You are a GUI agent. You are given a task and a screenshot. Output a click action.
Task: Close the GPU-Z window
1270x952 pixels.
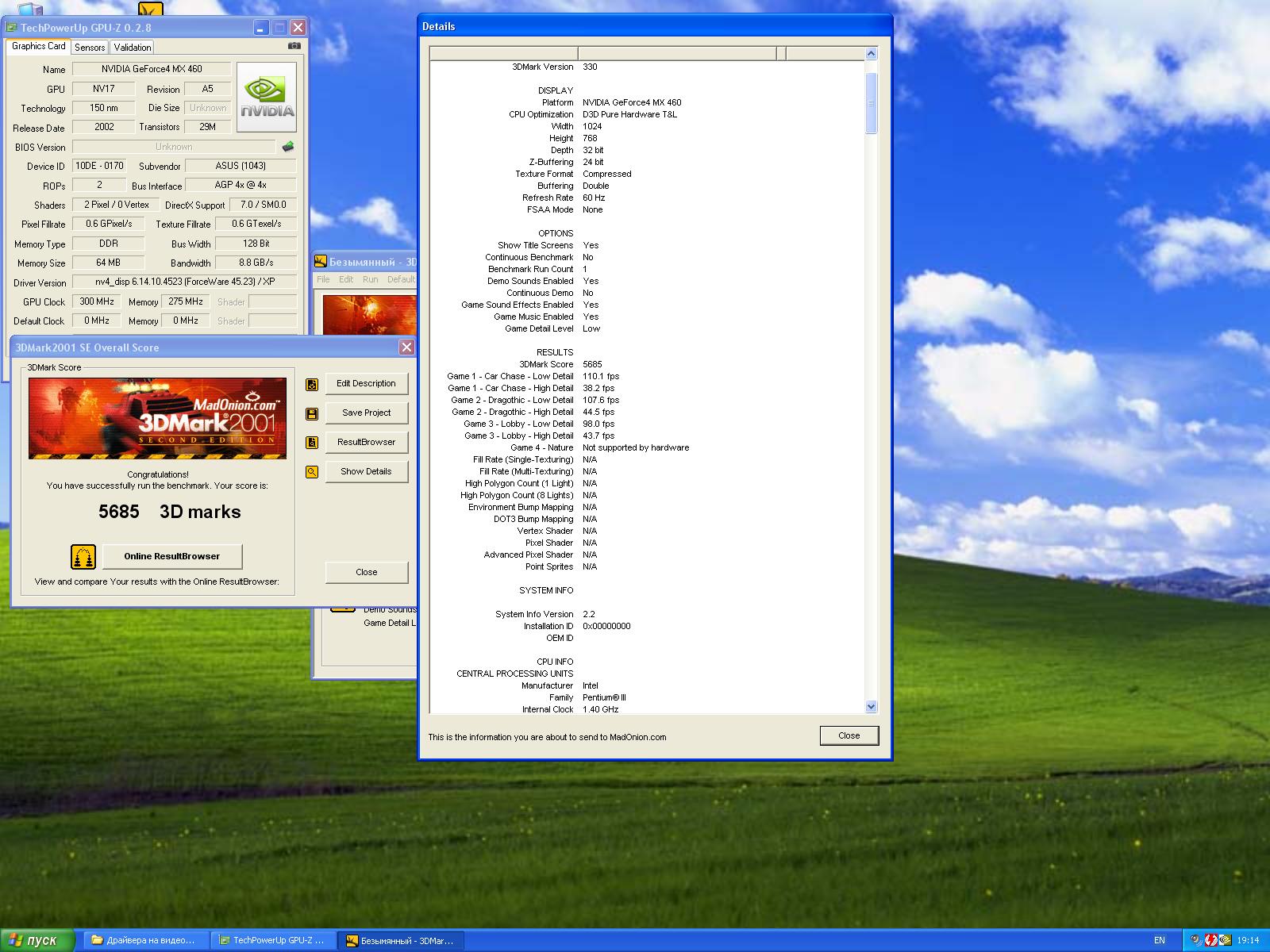[298, 28]
